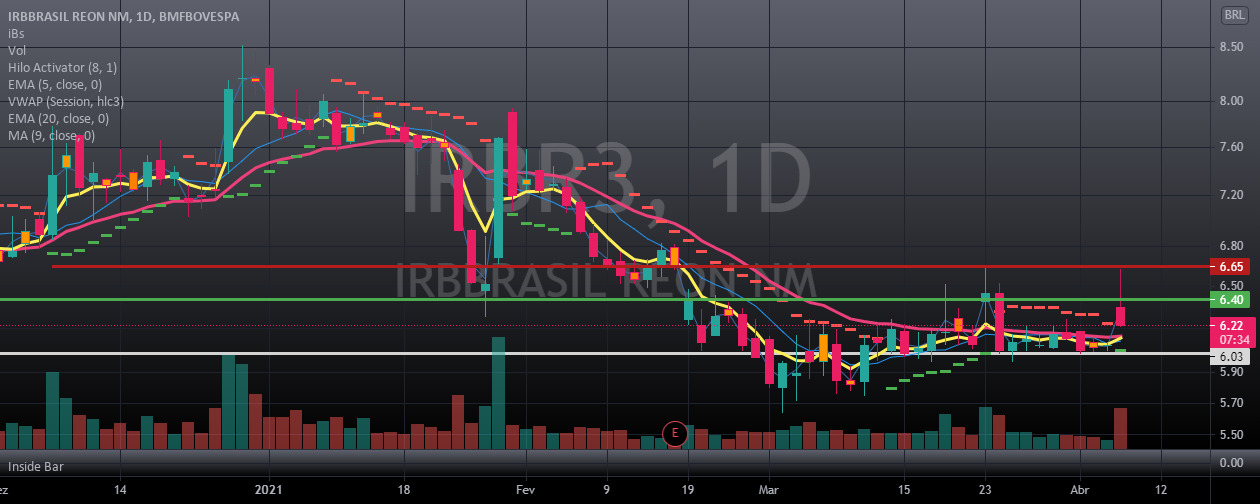
Task: Click the Fev month label on the time axis
Action: pyautogui.click(x=526, y=491)
